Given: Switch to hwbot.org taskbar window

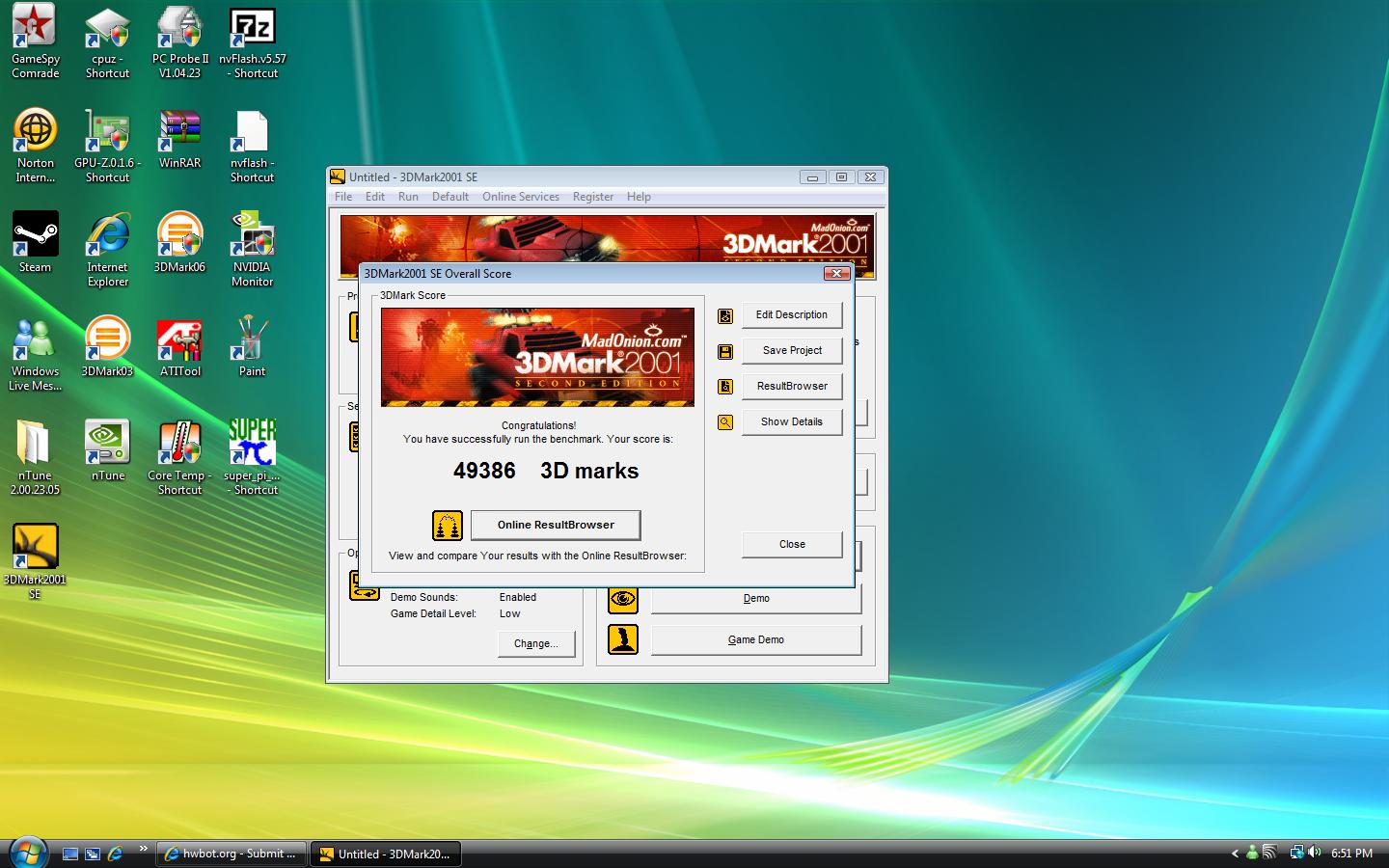Looking at the screenshot, I should coord(231,854).
